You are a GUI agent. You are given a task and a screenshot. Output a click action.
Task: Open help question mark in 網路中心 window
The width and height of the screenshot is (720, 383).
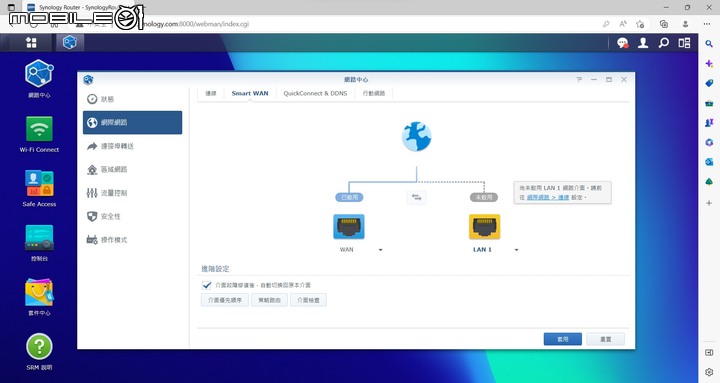[x=579, y=79]
